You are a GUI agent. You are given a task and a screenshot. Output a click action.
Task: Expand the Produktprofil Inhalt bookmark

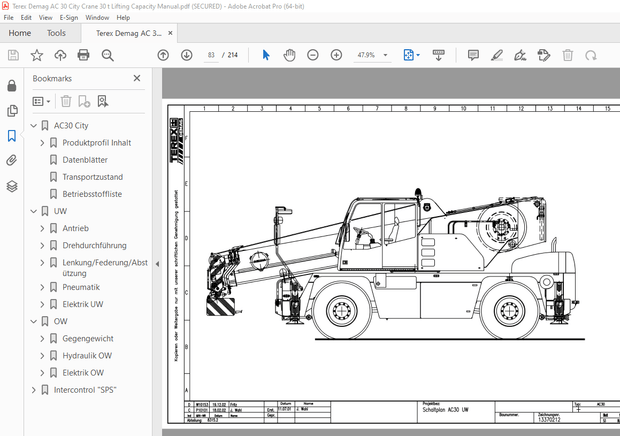42,143
